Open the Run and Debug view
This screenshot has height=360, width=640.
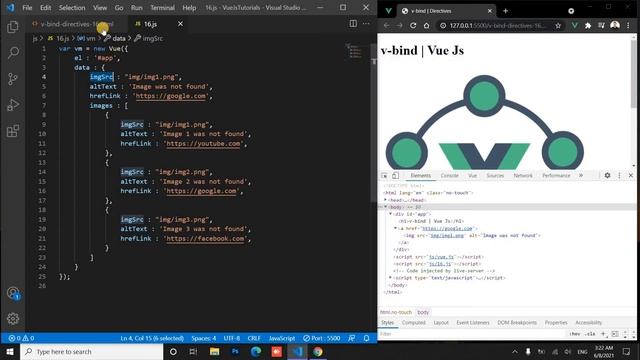click(13, 105)
